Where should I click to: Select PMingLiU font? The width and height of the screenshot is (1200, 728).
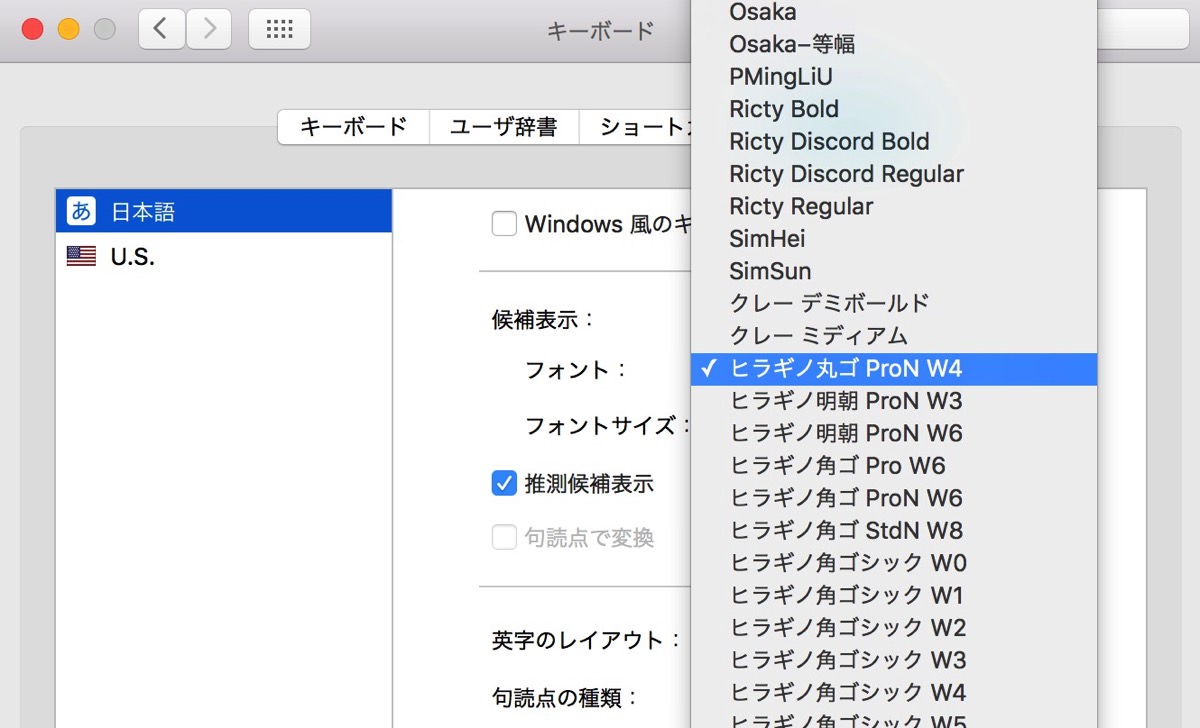click(x=894, y=76)
